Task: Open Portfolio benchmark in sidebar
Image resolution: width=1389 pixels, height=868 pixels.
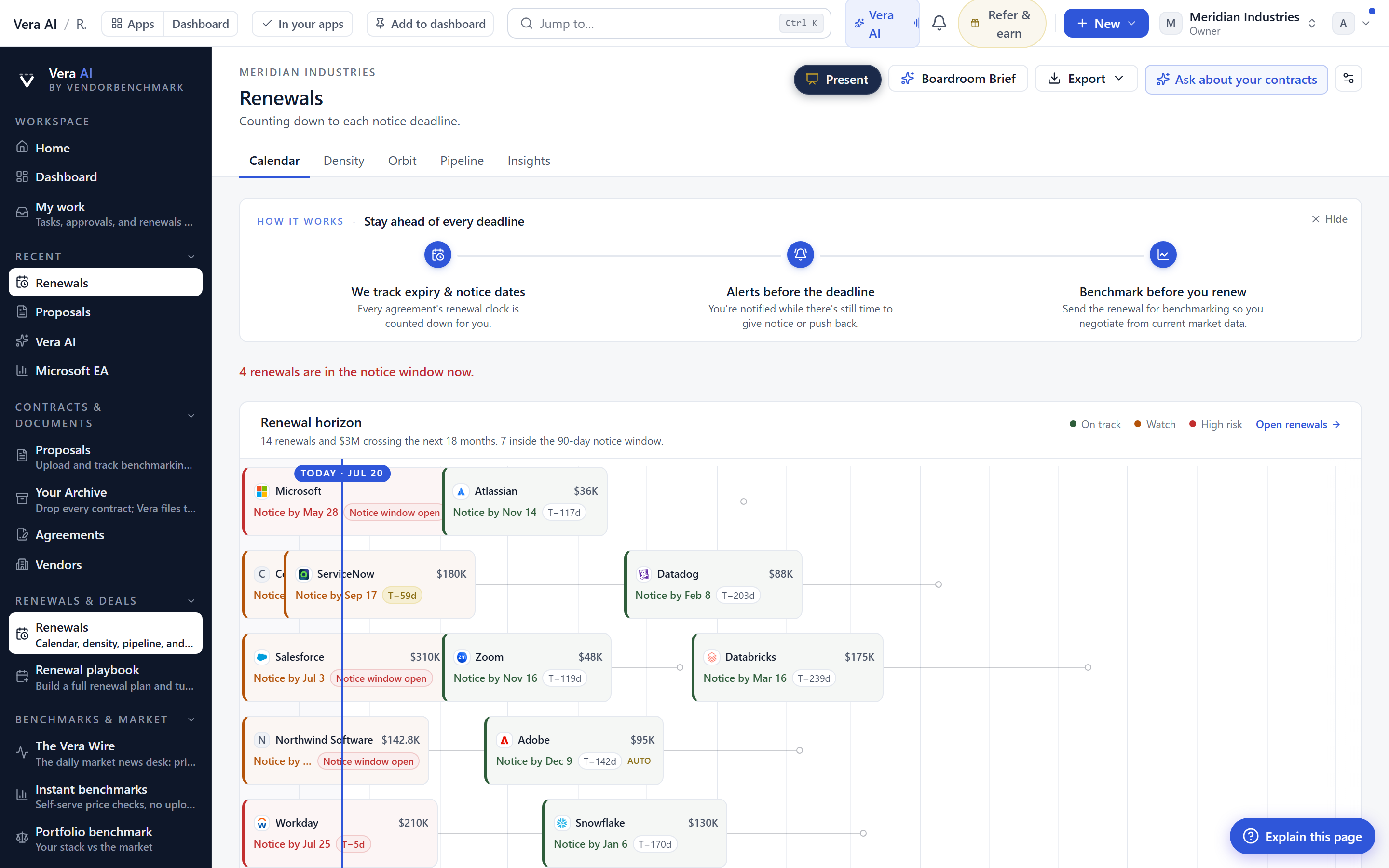Action: click(x=106, y=839)
